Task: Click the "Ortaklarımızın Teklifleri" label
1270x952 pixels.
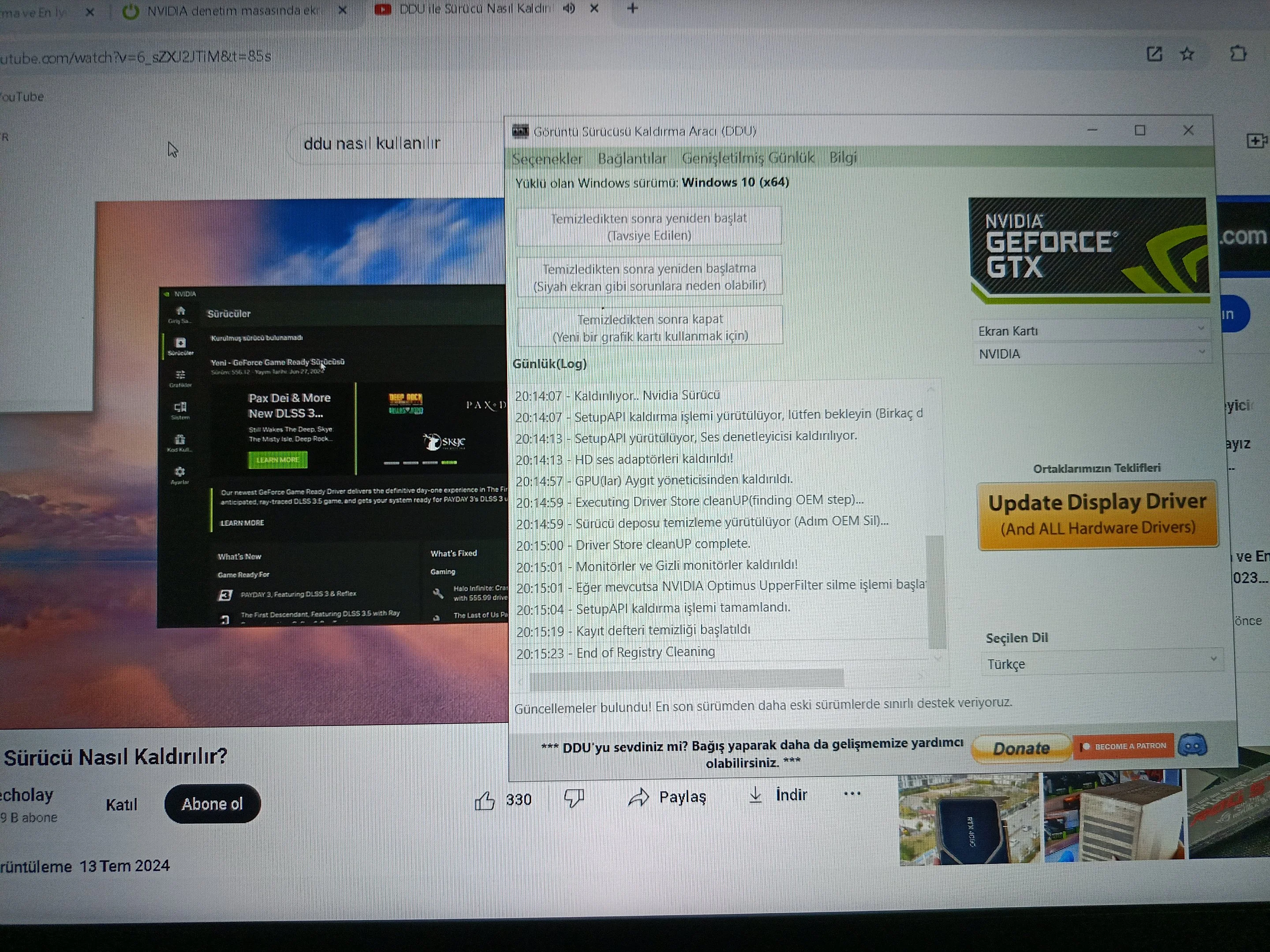Action: click(1097, 468)
